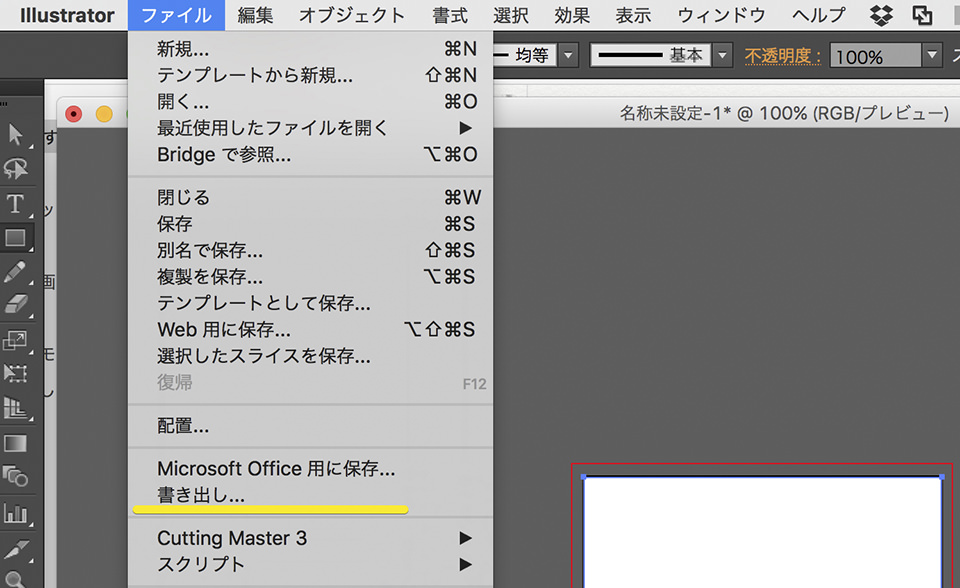Open the 均等 stroke profile dropdown arrow
This screenshot has height=588, width=960.
[568, 56]
